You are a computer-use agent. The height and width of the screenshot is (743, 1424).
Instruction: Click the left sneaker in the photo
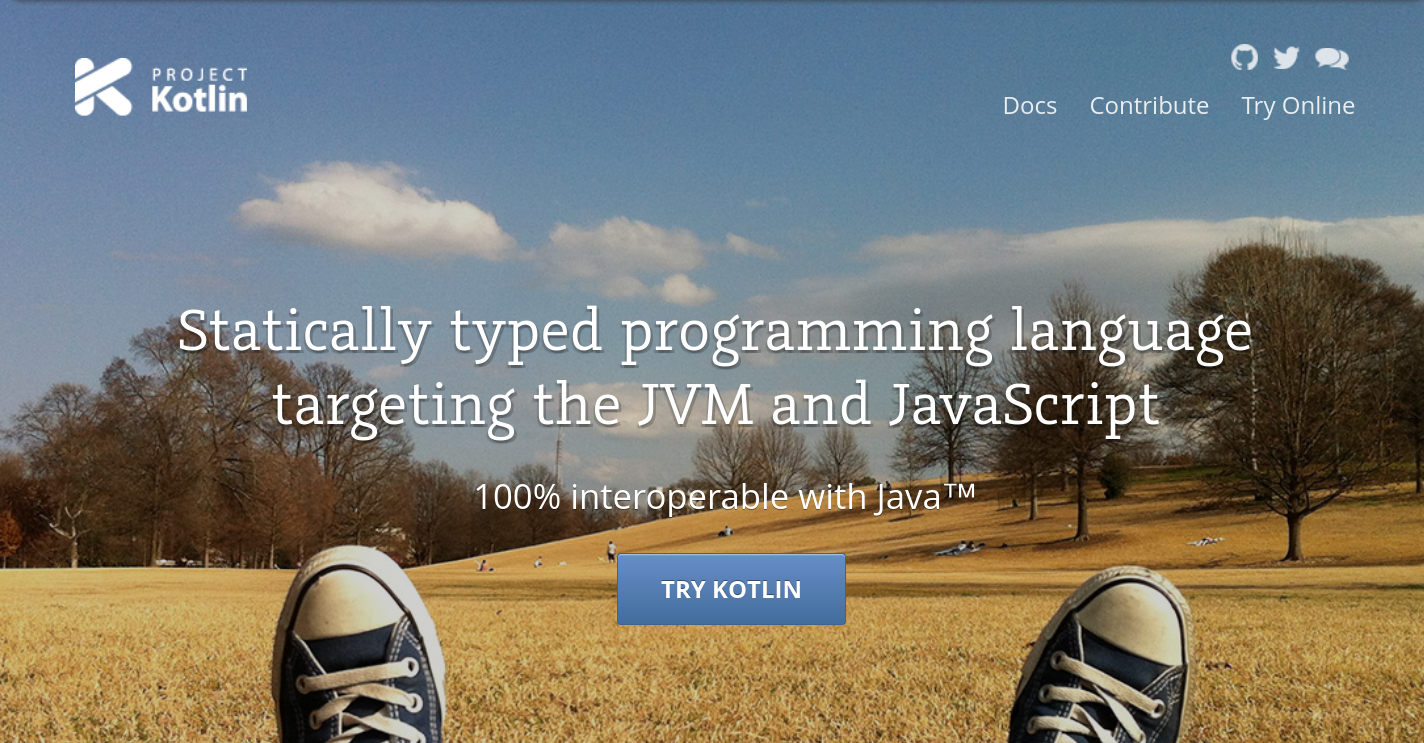click(x=361, y=650)
